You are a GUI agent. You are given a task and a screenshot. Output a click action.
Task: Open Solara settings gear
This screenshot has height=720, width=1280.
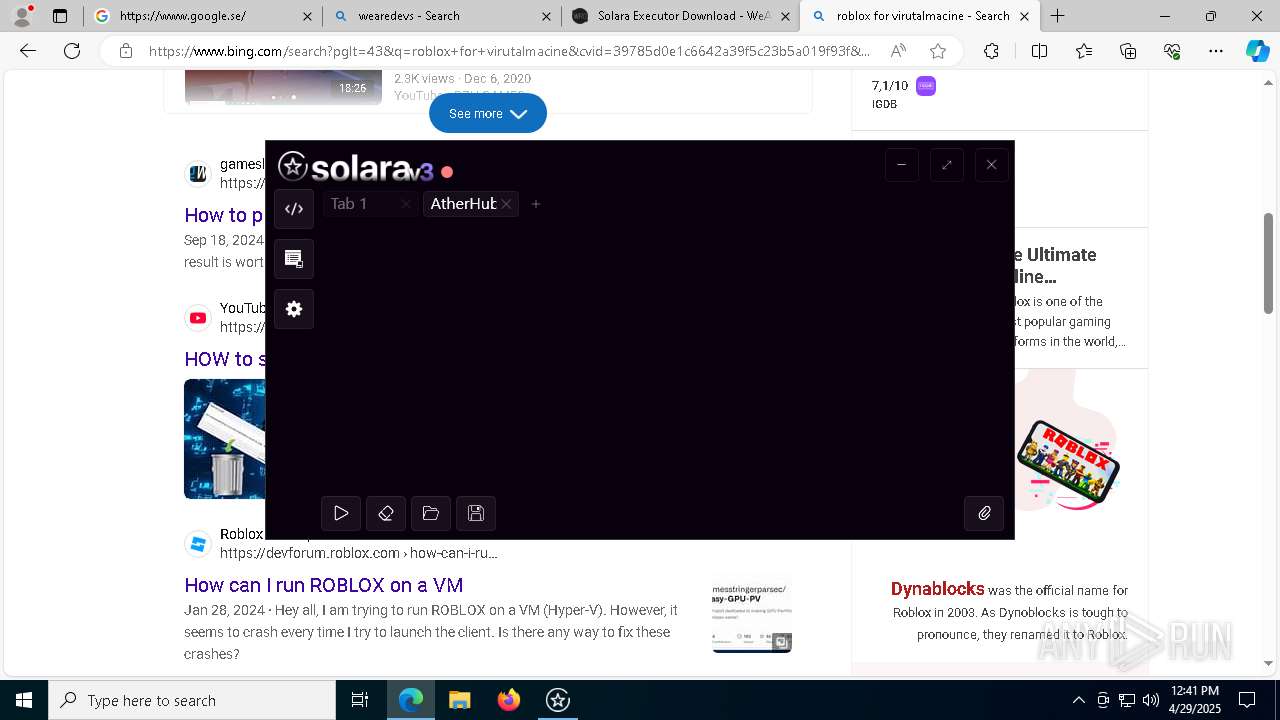tap(294, 309)
